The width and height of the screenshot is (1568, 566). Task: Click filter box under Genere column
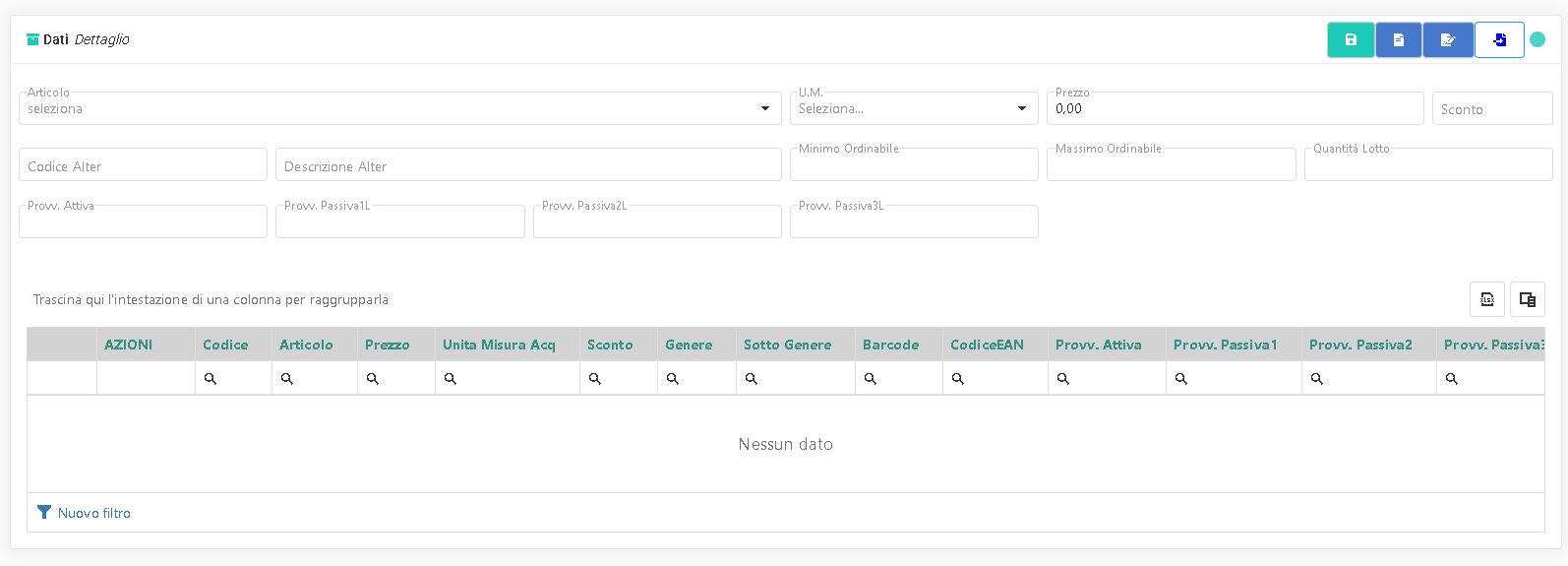[697, 378]
